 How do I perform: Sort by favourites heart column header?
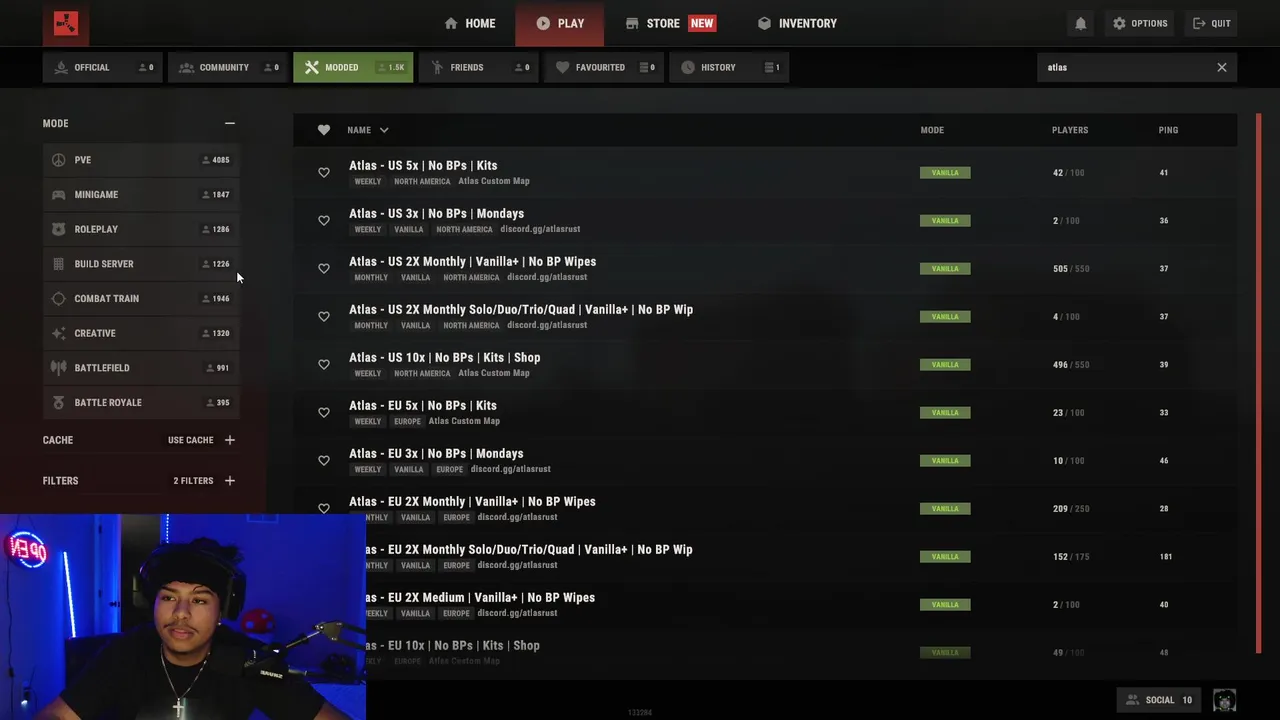tap(324, 130)
